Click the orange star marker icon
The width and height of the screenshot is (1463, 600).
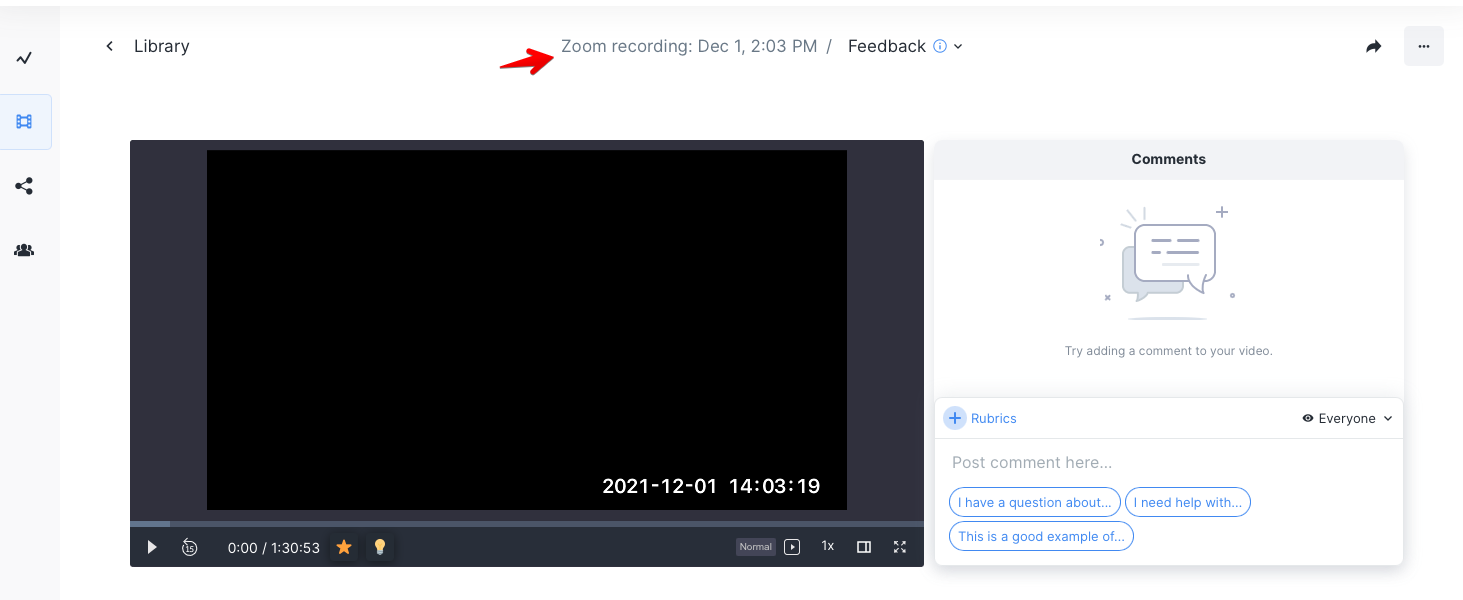tap(344, 547)
